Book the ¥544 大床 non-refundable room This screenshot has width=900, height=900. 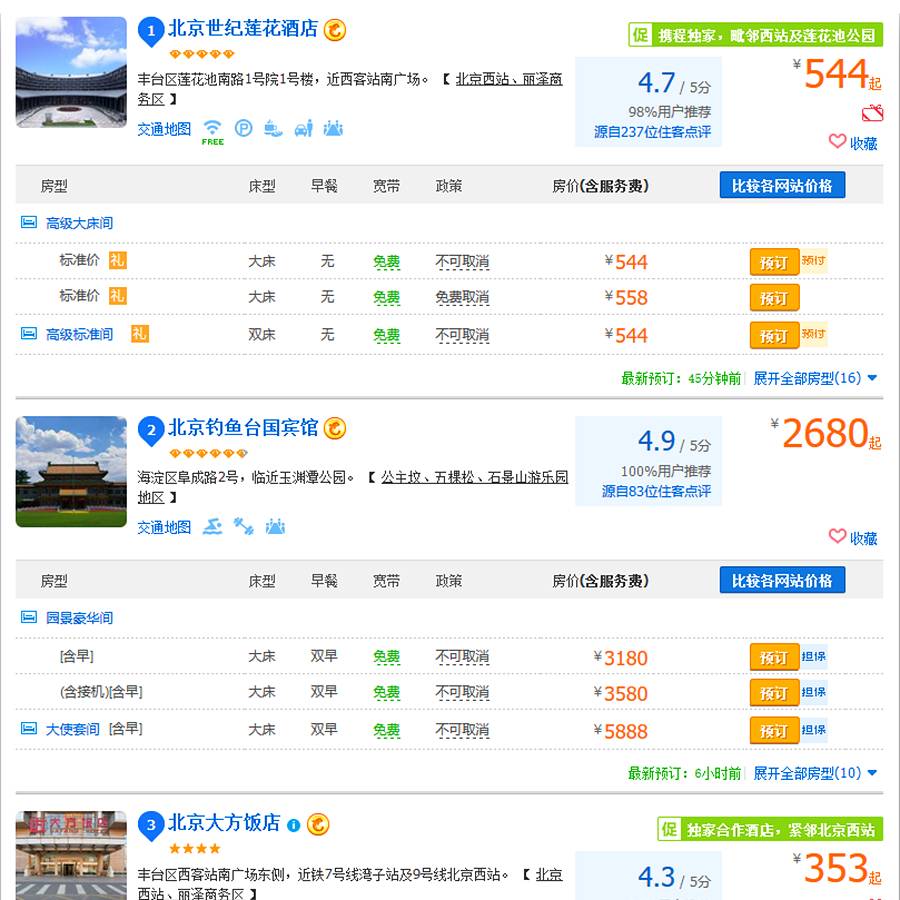tap(774, 262)
